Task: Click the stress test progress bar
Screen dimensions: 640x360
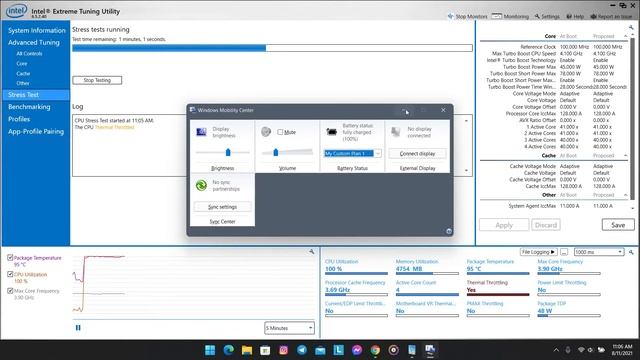Action: point(272,48)
